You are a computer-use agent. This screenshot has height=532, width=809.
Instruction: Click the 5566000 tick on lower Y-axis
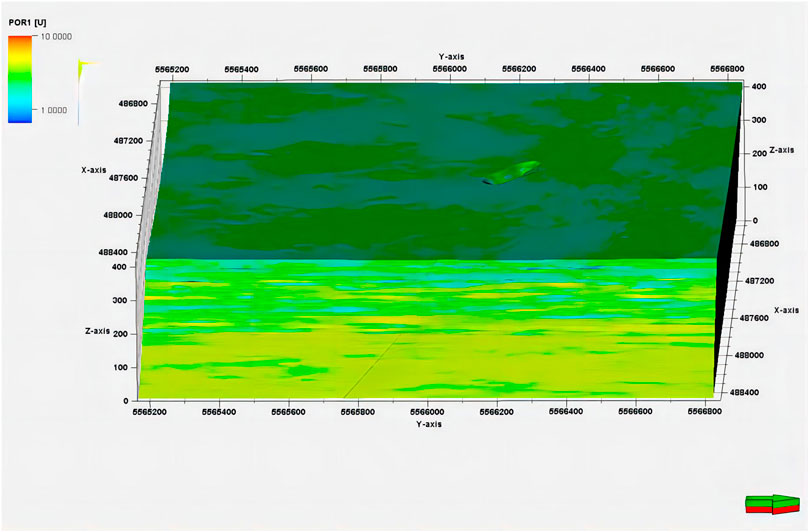click(x=427, y=412)
